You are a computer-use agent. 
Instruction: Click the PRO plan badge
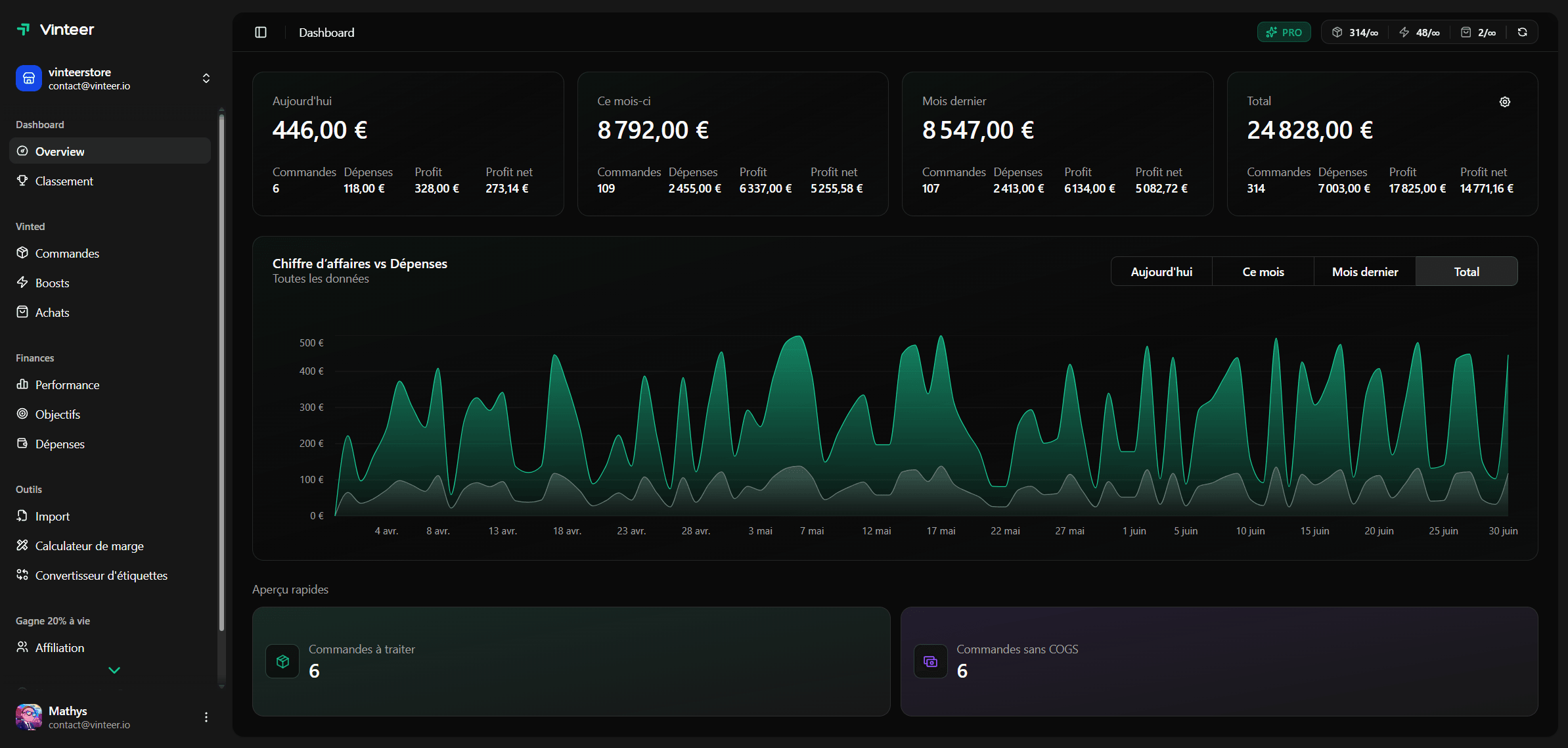click(1284, 32)
